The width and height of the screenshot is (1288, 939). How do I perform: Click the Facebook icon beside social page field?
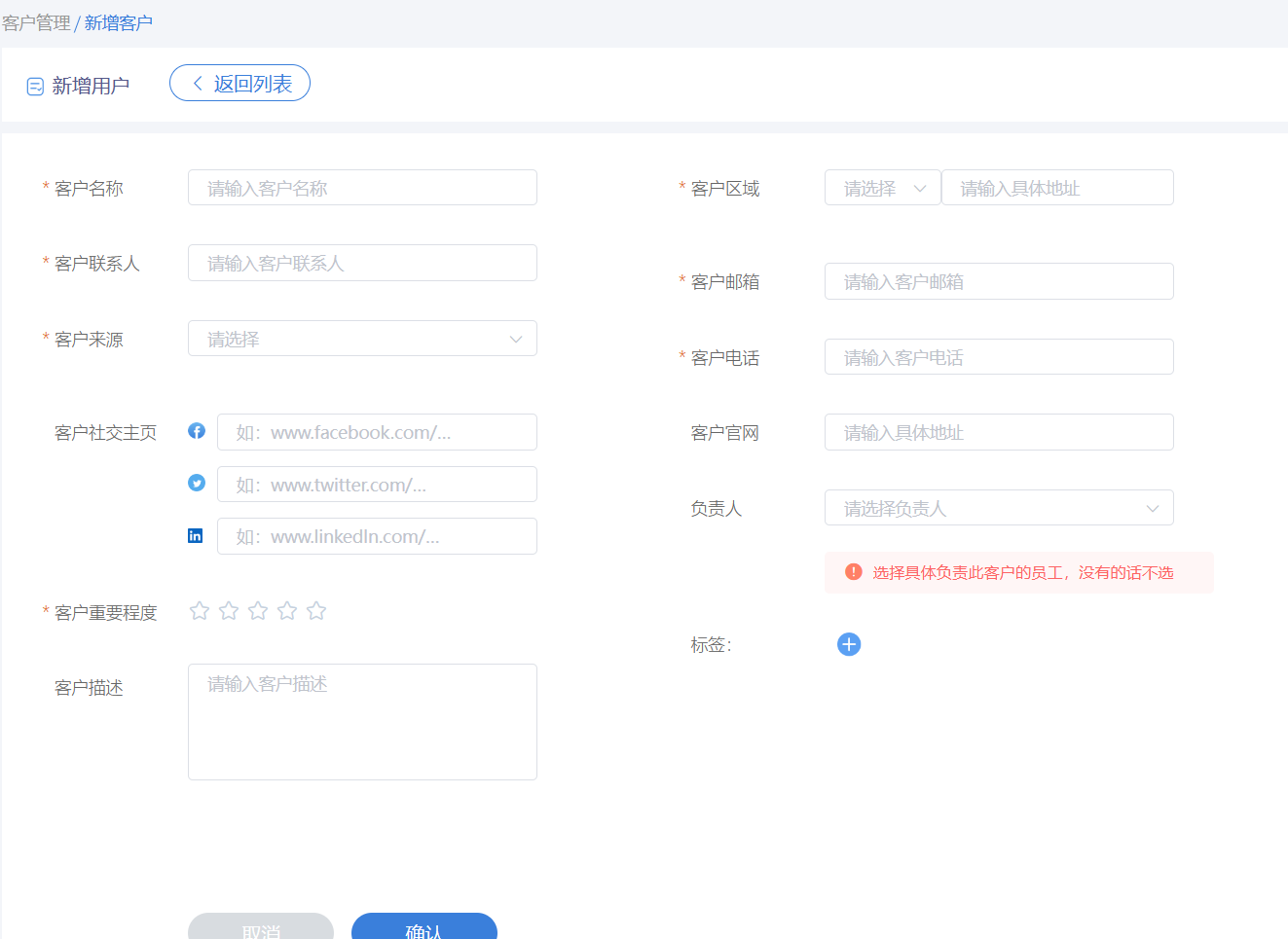pyautogui.click(x=197, y=431)
